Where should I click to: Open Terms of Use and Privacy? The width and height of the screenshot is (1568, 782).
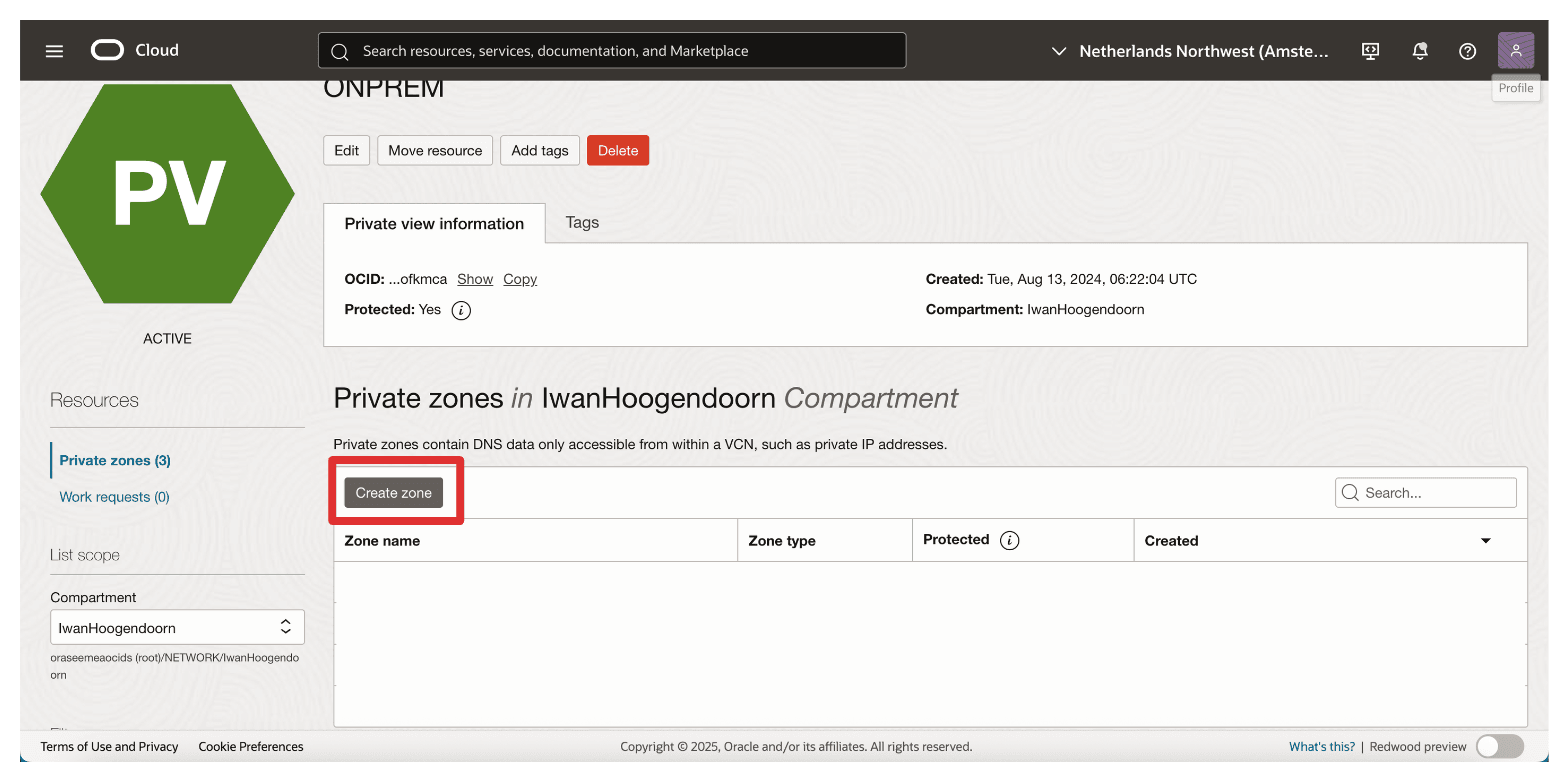pos(109,747)
